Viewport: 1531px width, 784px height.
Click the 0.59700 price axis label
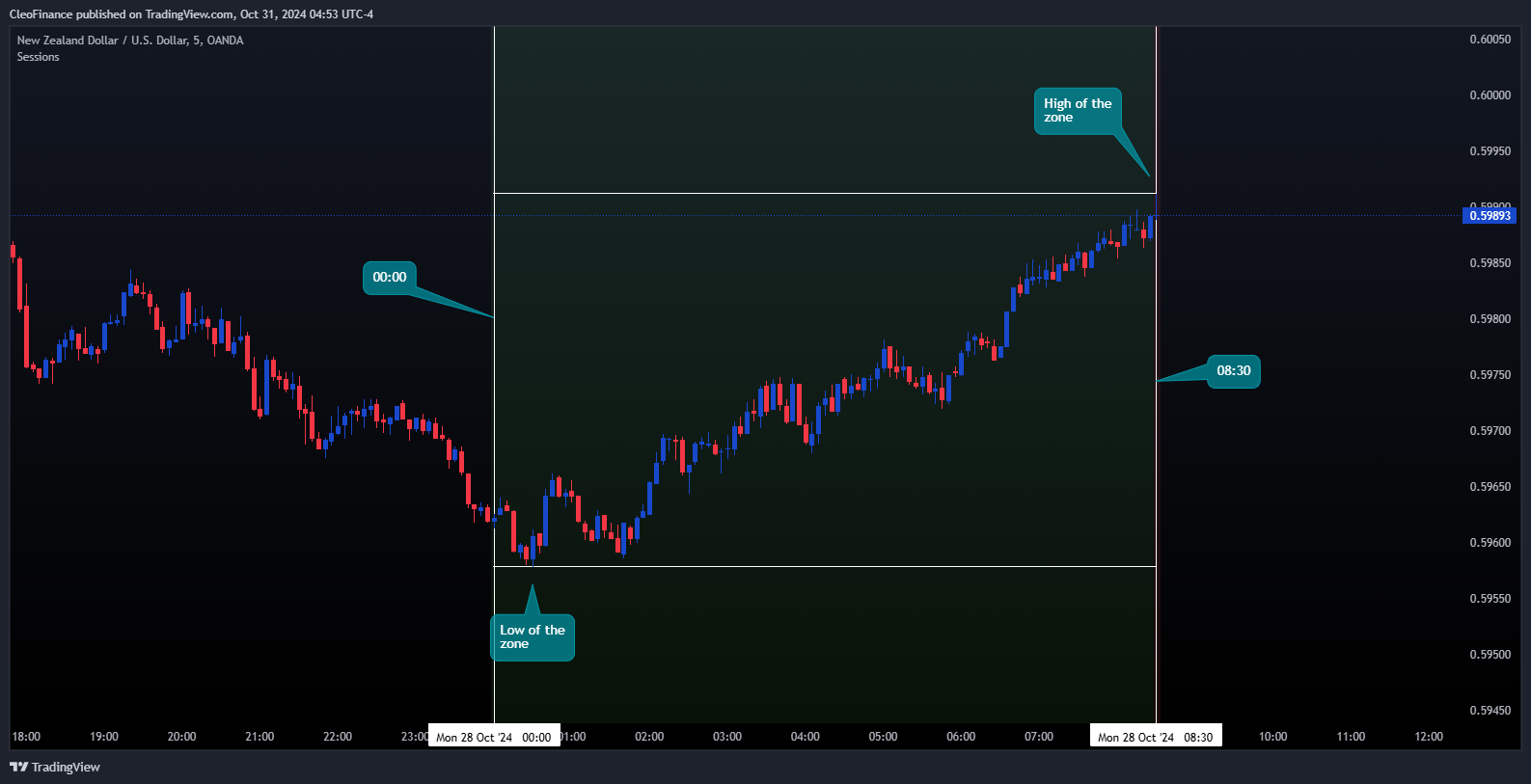[1490, 431]
